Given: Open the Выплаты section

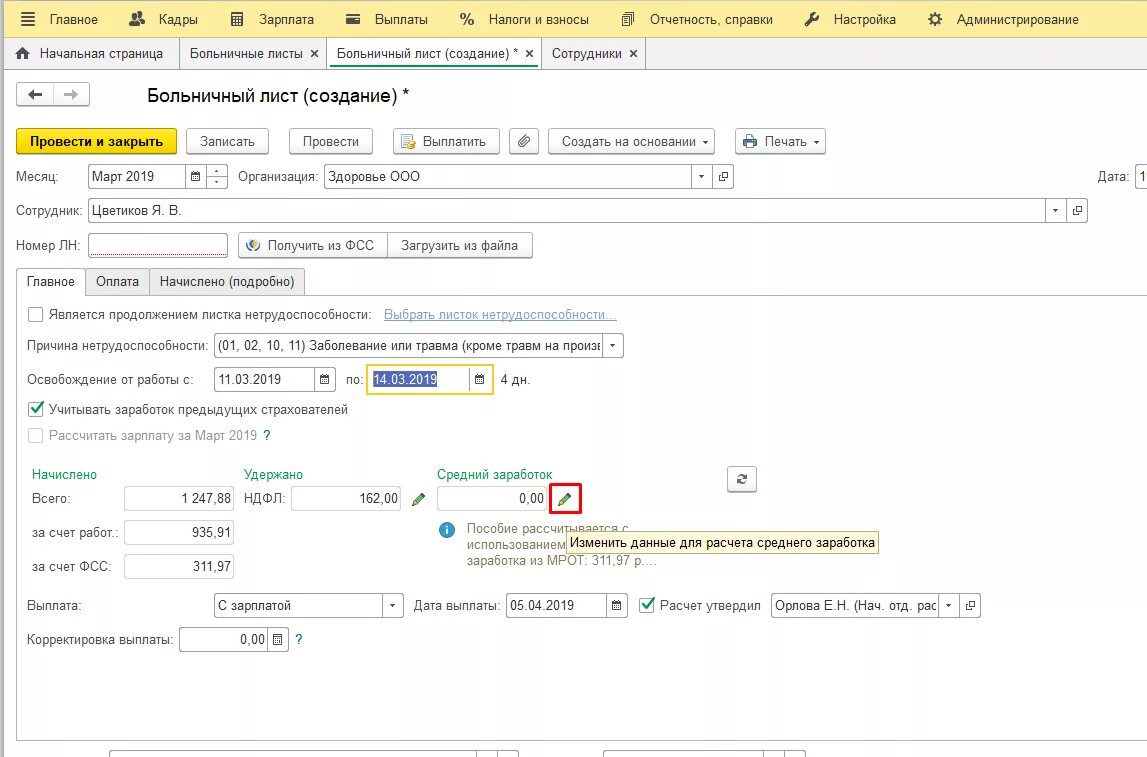Looking at the screenshot, I should coord(387,20).
